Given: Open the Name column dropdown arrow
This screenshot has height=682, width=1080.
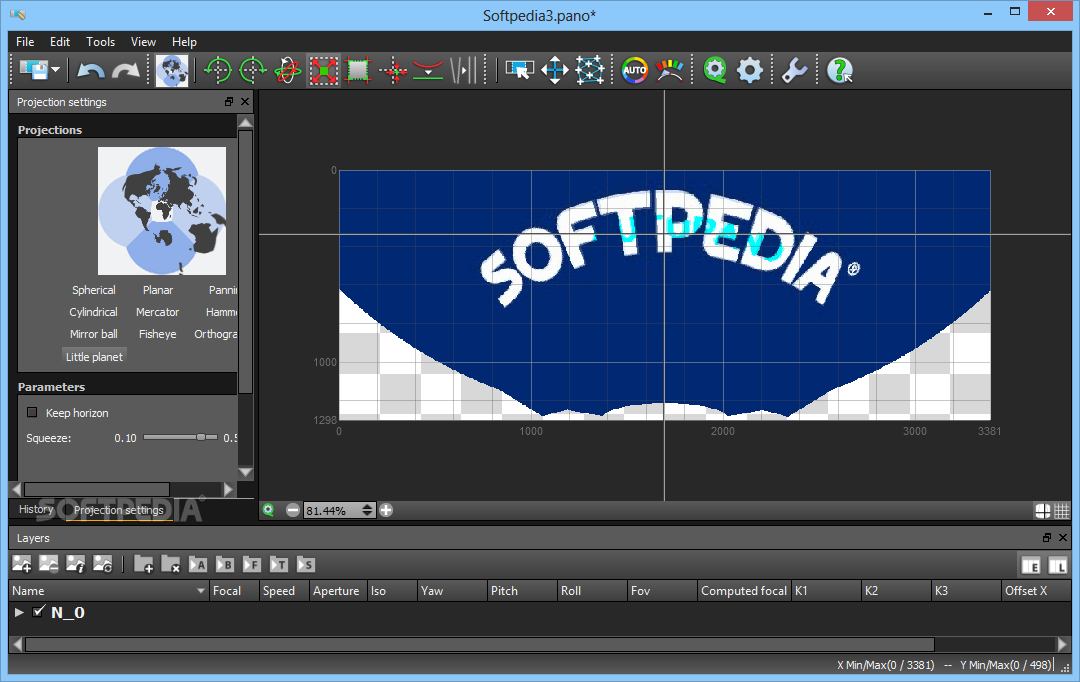Looking at the screenshot, I should point(200,591).
